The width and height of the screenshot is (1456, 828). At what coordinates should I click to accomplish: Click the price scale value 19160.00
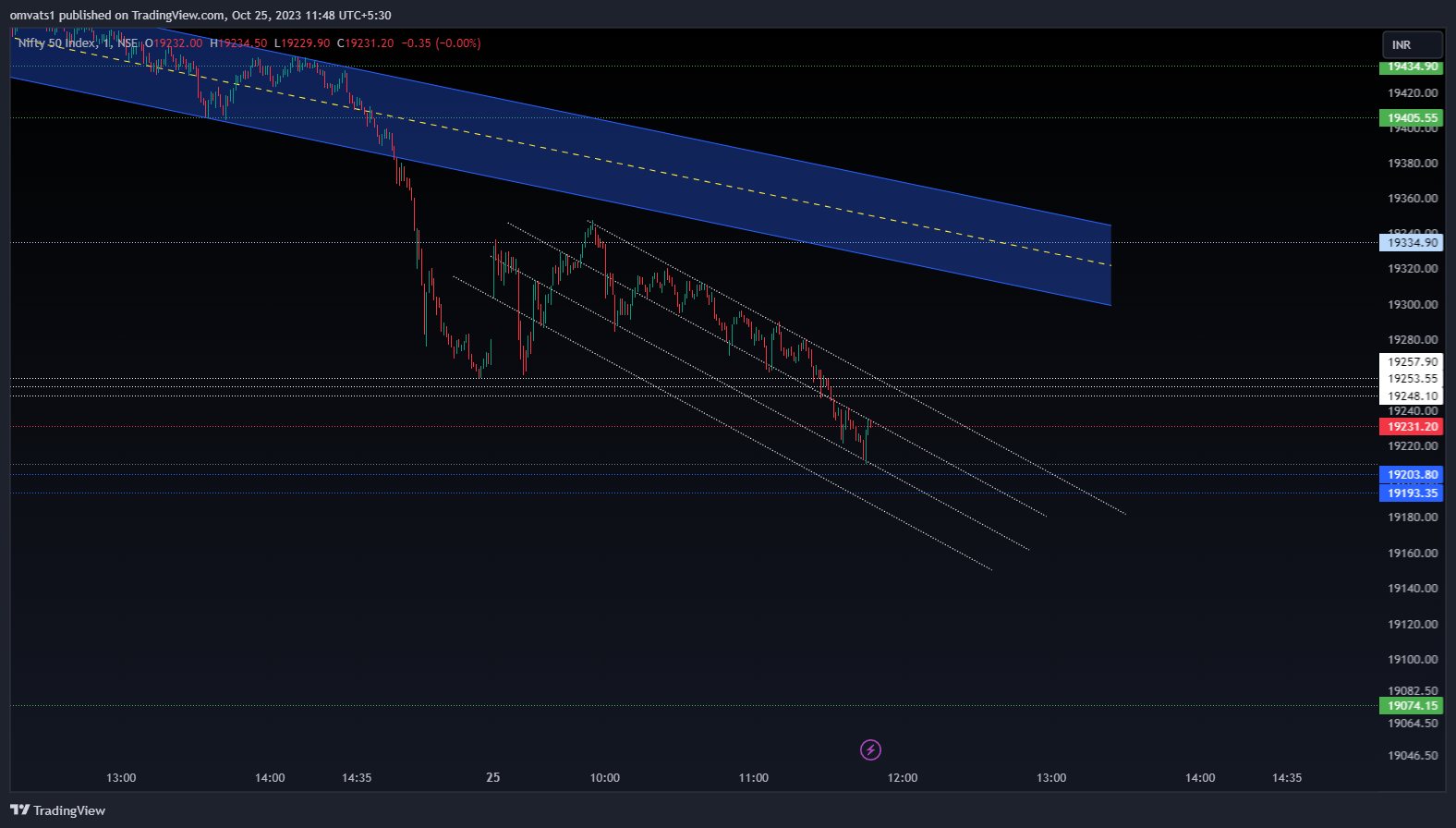pos(1413,554)
